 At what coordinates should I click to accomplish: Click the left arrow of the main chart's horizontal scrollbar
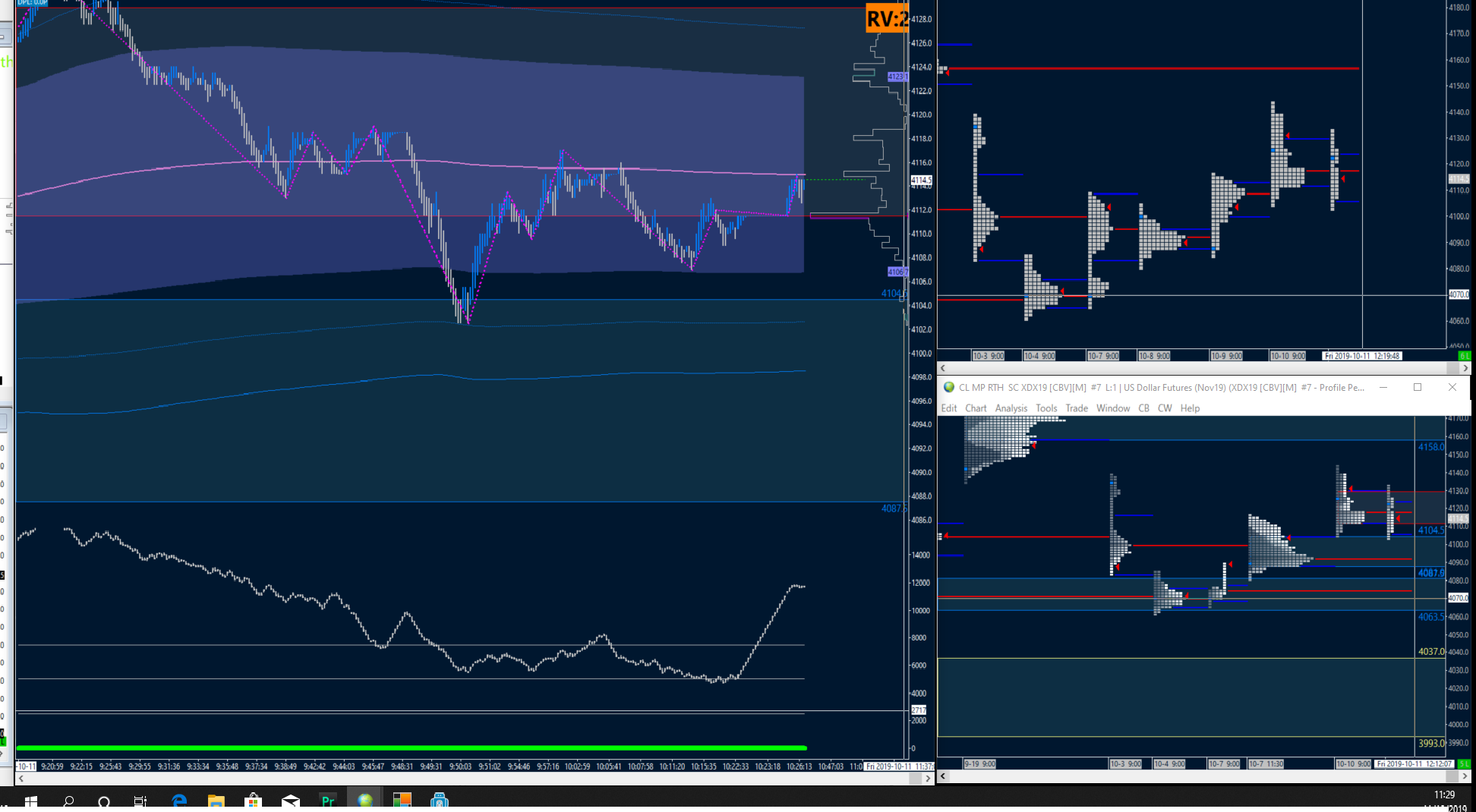coord(21,779)
